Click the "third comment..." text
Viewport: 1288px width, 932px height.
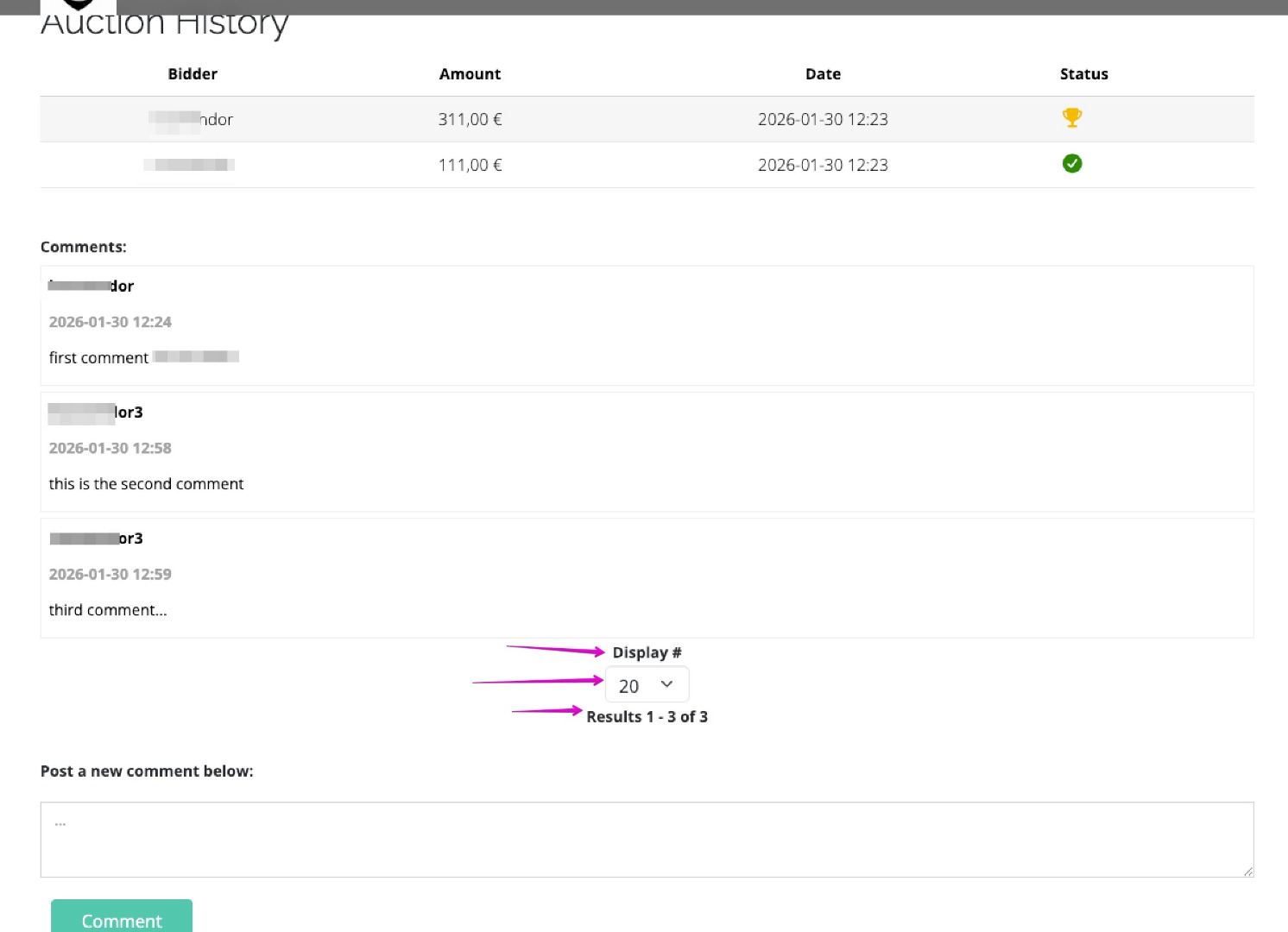click(x=108, y=610)
